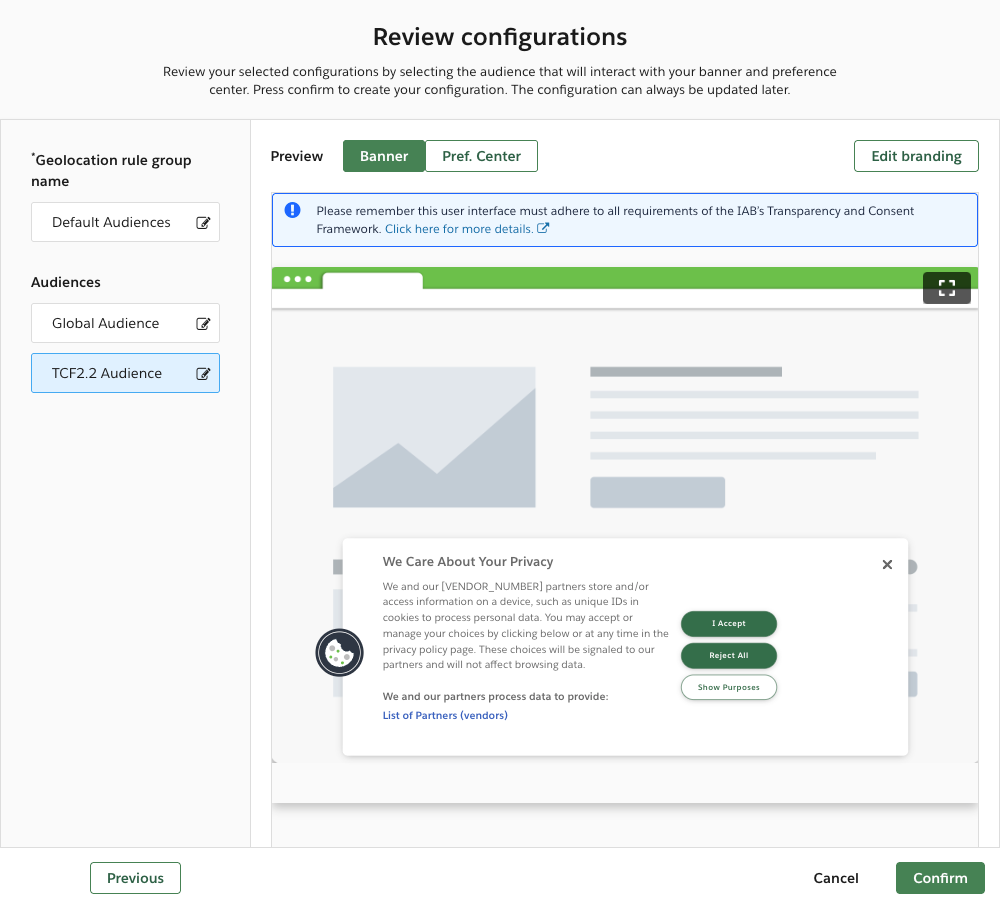Click edit icon for TCF2.2 Audience
The width and height of the screenshot is (1000, 904).
(x=203, y=373)
